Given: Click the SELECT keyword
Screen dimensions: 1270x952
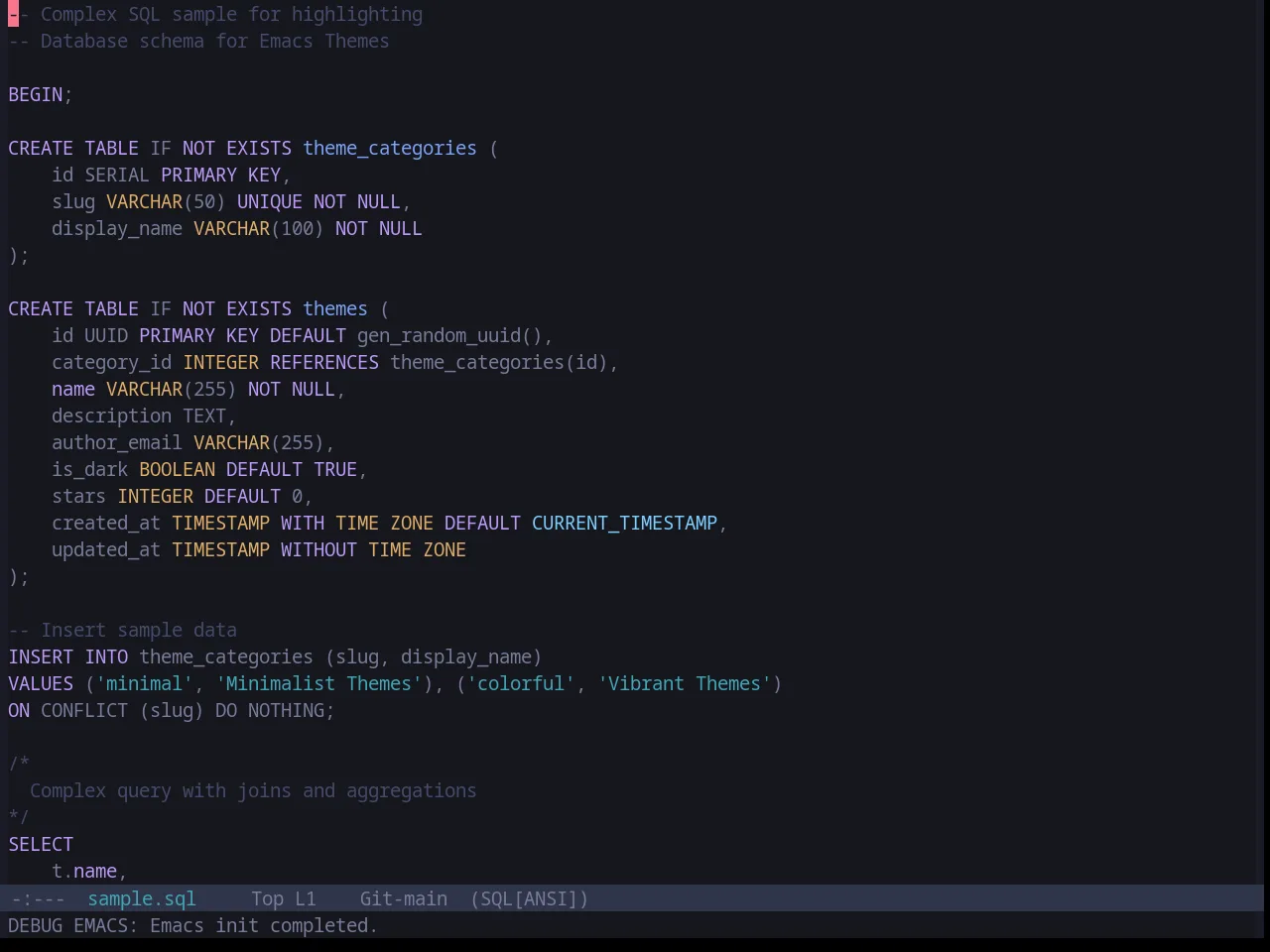Looking at the screenshot, I should [41, 844].
